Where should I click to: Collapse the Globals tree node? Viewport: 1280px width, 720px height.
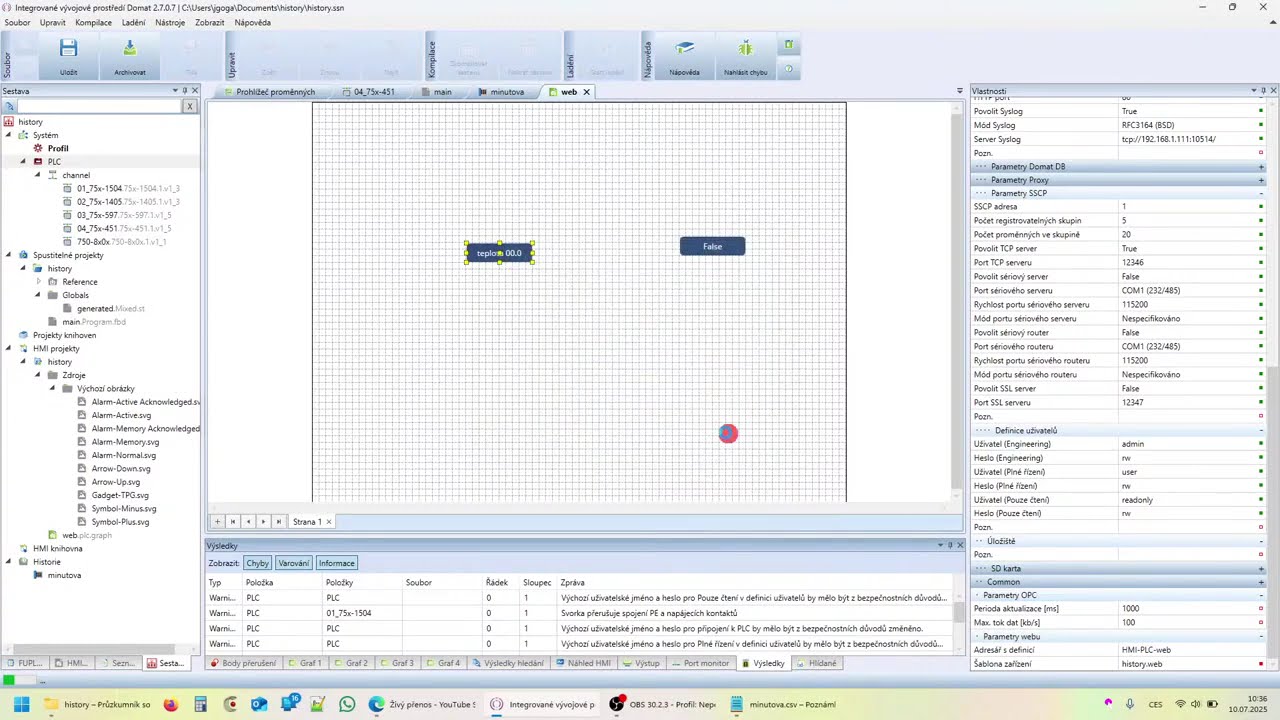pos(38,295)
